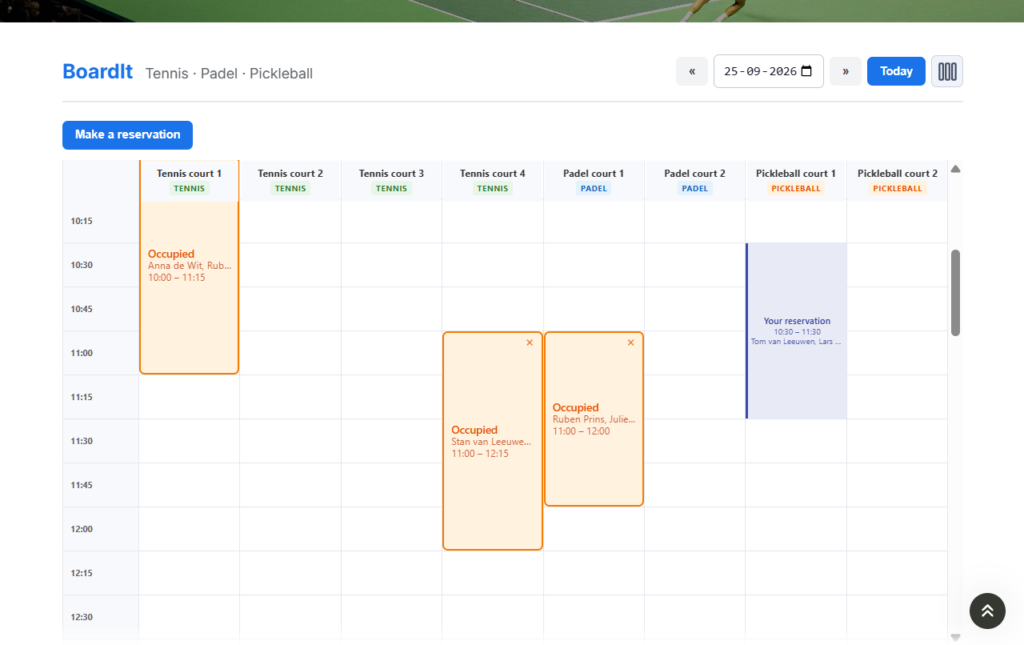1024x645 pixels.
Task: Grab the schedule vertical scrollbar thumb
Action: (955, 292)
